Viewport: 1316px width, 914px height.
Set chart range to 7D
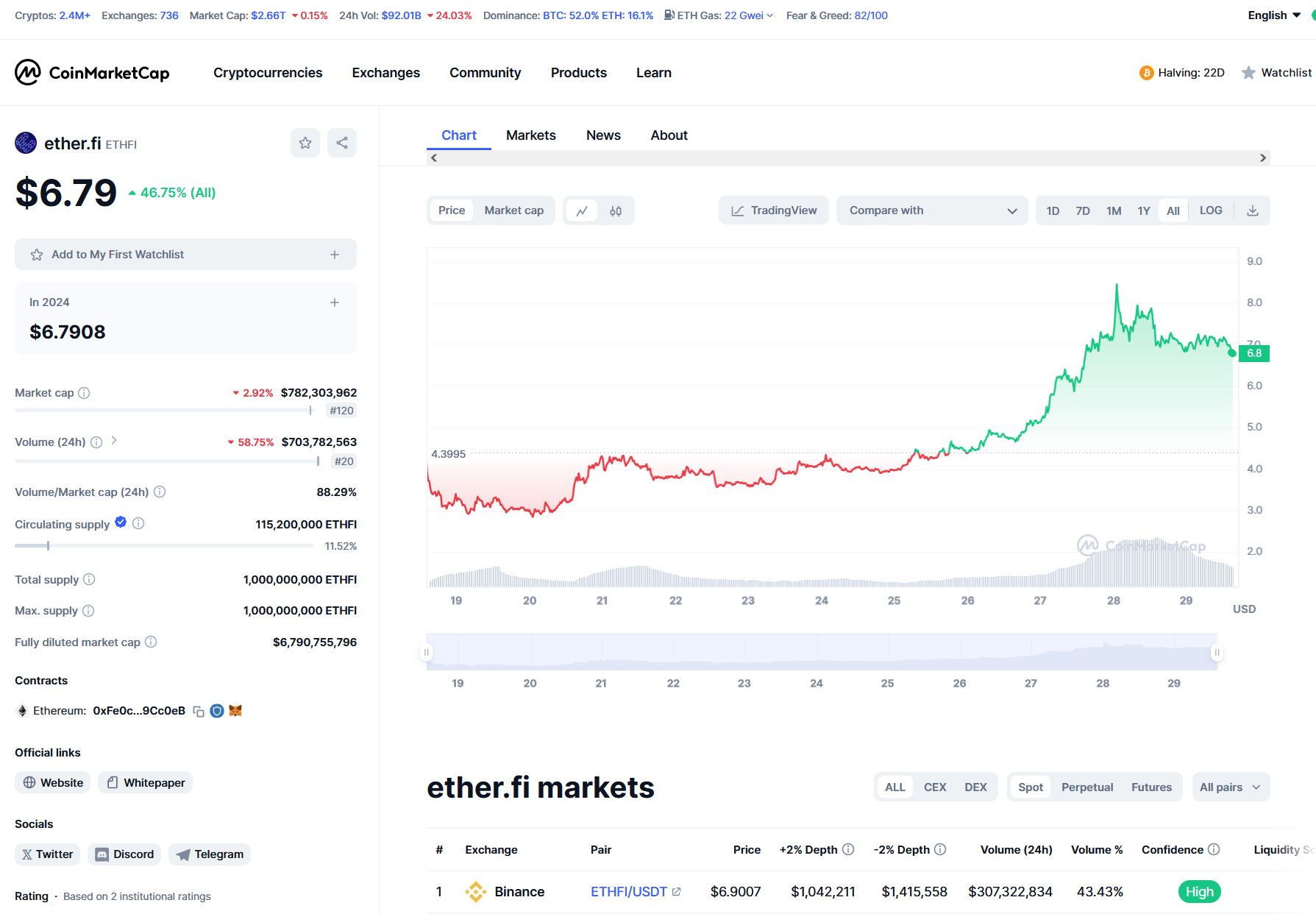(x=1083, y=210)
